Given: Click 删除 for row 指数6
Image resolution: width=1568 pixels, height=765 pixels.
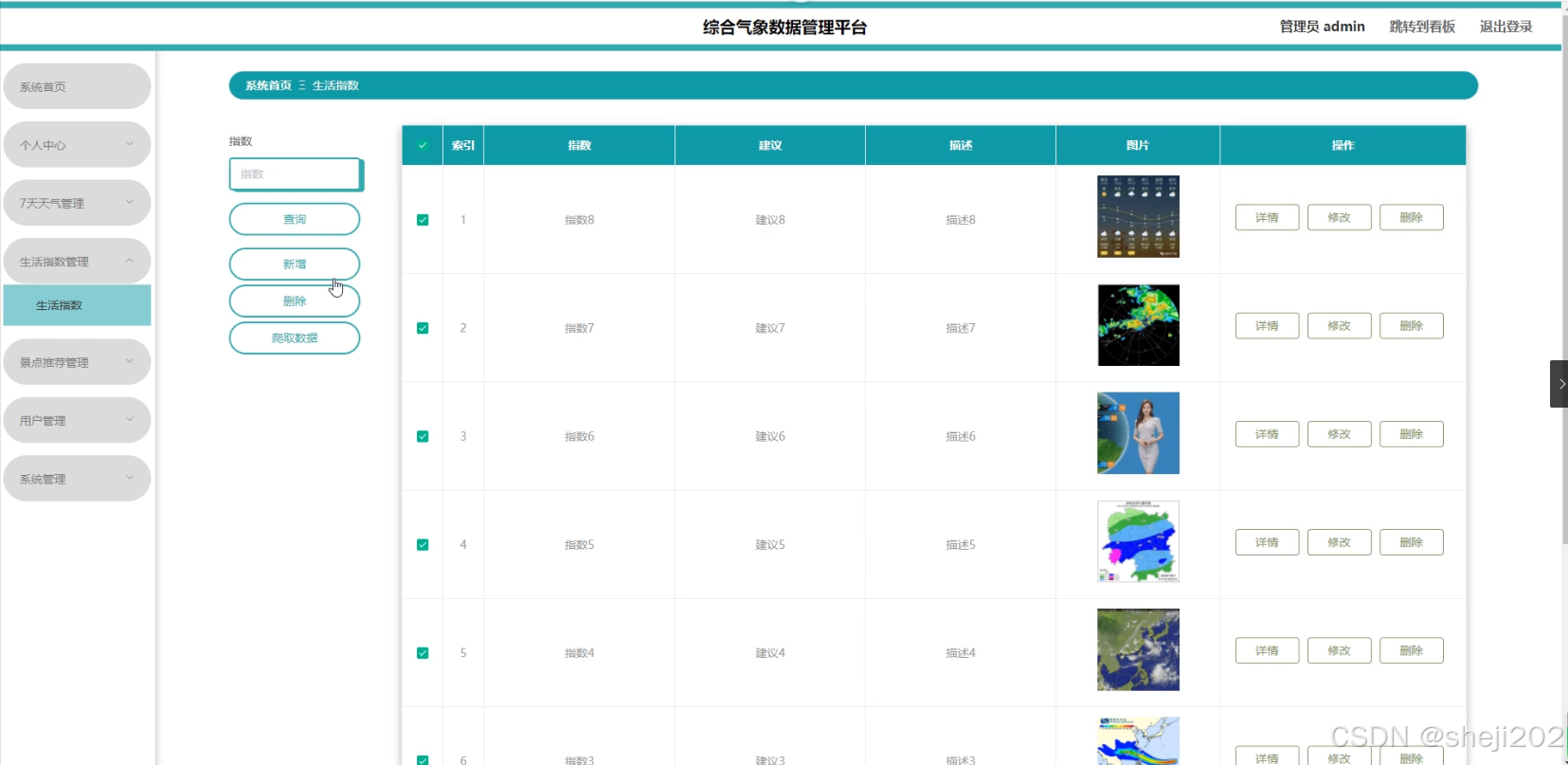Looking at the screenshot, I should 1411,434.
